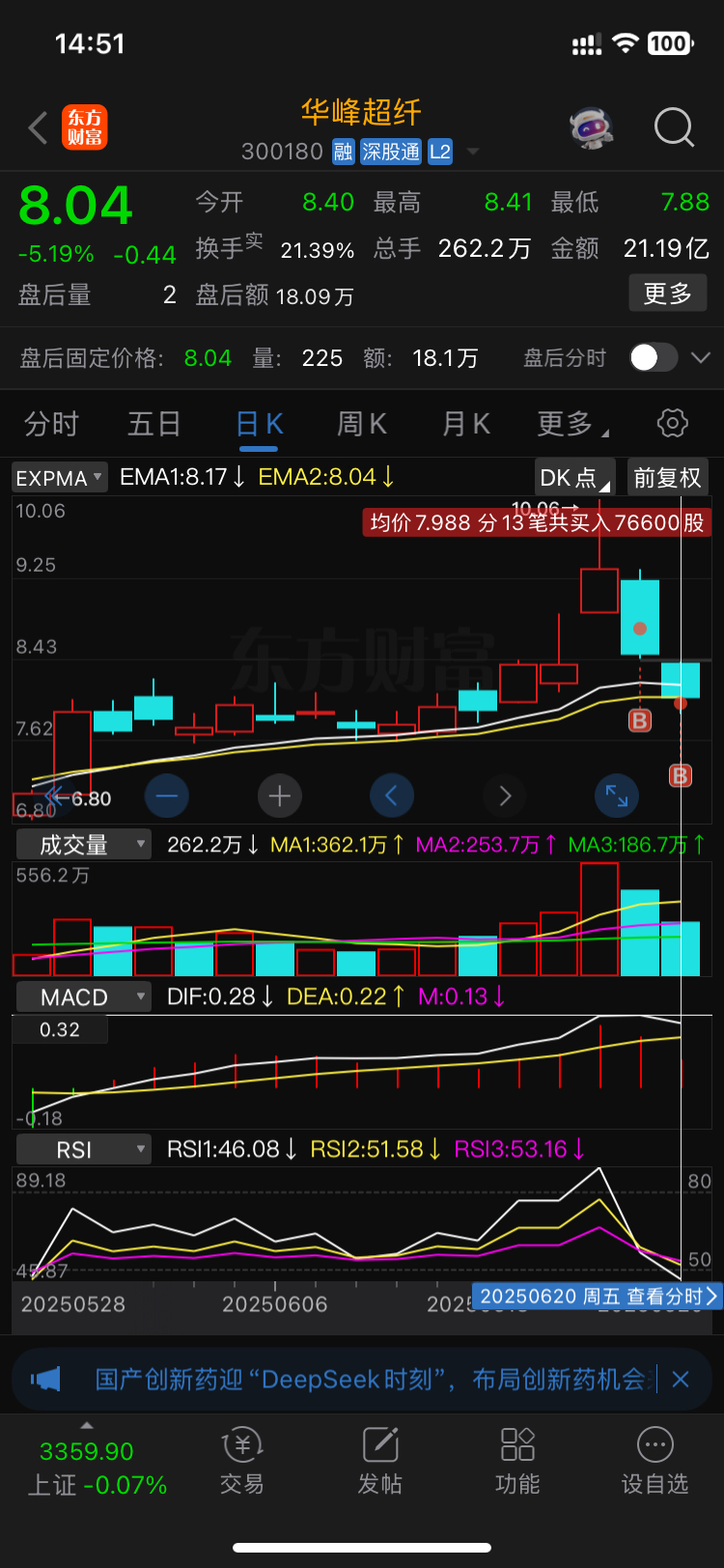Tap the back arrow icon
This screenshot has height=1568, width=724.
[39, 127]
